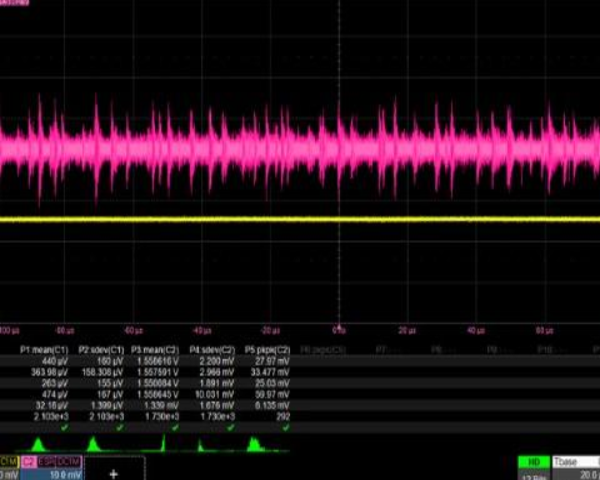600x480 pixels.
Task: Click the pink C2 channel badge
Action: [28, 461]
